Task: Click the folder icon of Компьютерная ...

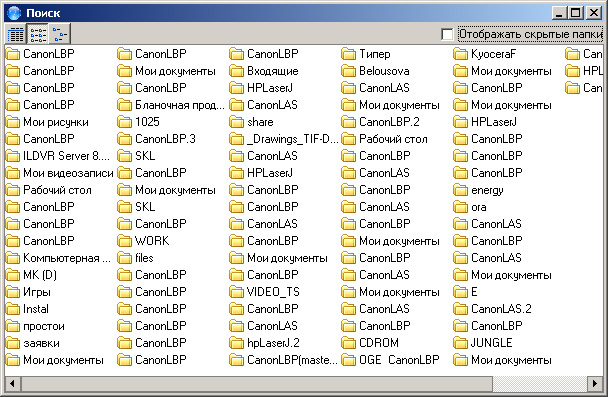Action: coord(12,258)
